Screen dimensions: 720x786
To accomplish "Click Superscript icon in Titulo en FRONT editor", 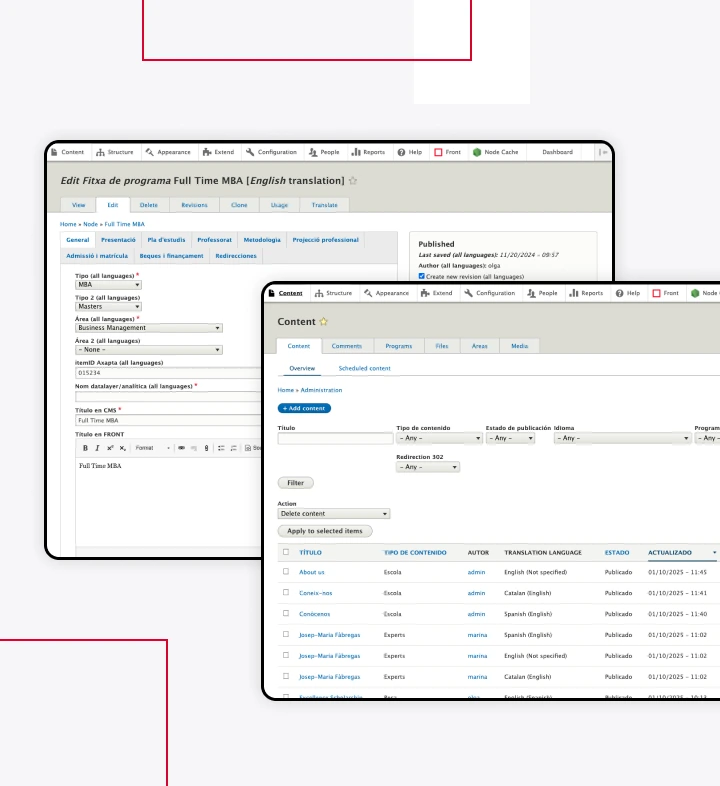I will pos(110,448).
